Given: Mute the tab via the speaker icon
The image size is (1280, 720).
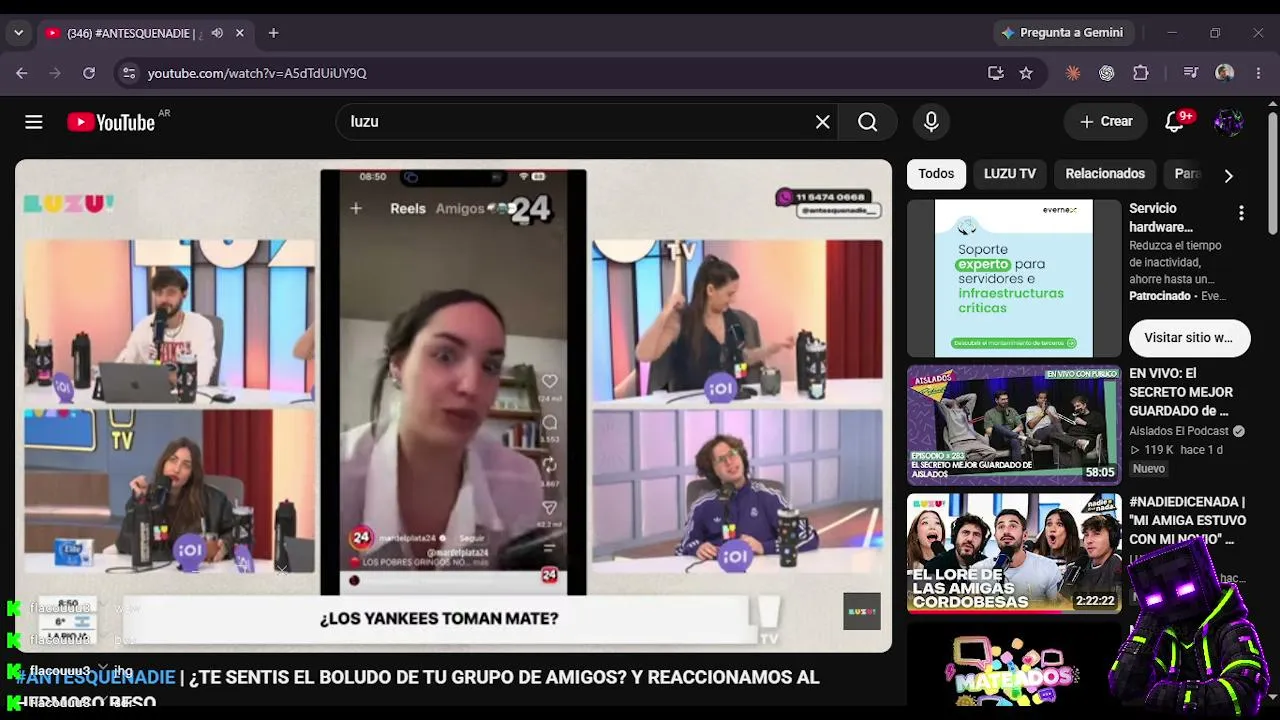Looking at the screenshot, I should click(x=217, y=33).
